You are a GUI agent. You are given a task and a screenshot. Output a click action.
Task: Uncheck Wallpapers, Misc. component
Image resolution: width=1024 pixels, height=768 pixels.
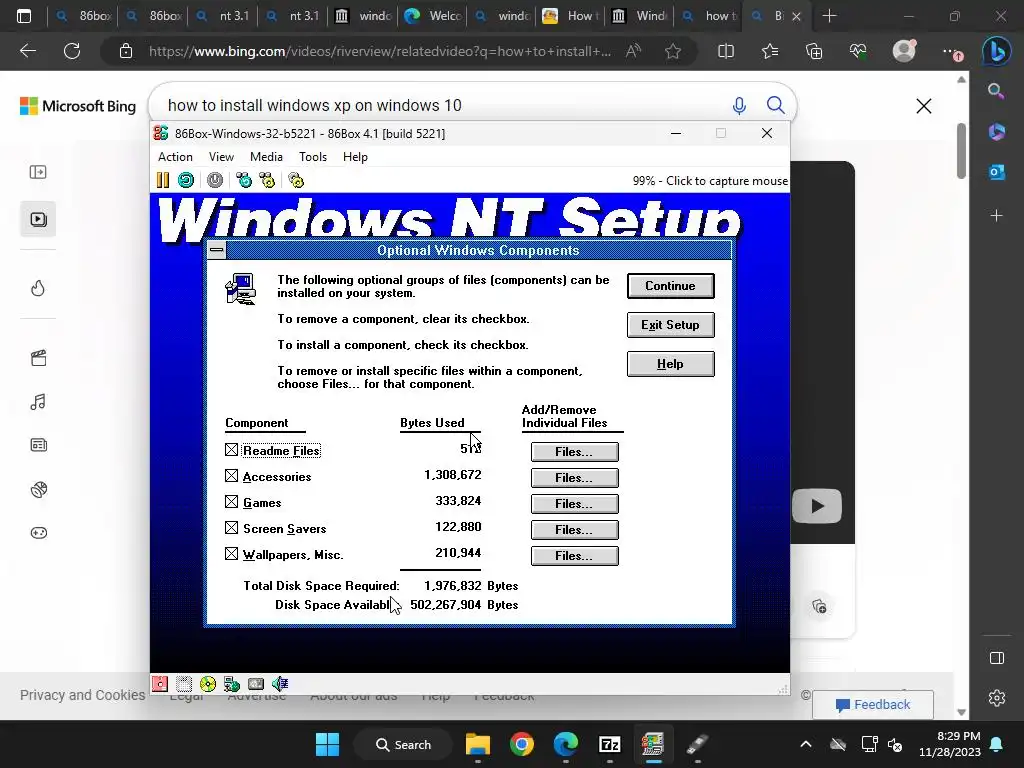click(x=231, y=554)
